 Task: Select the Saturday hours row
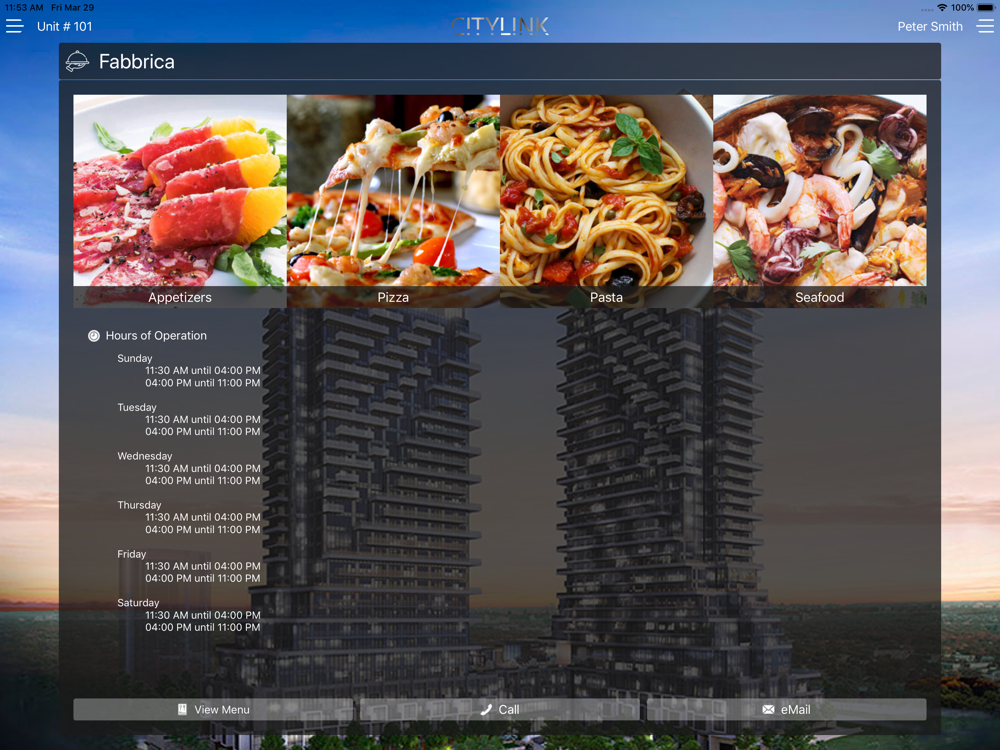click(x=189, y=615)
